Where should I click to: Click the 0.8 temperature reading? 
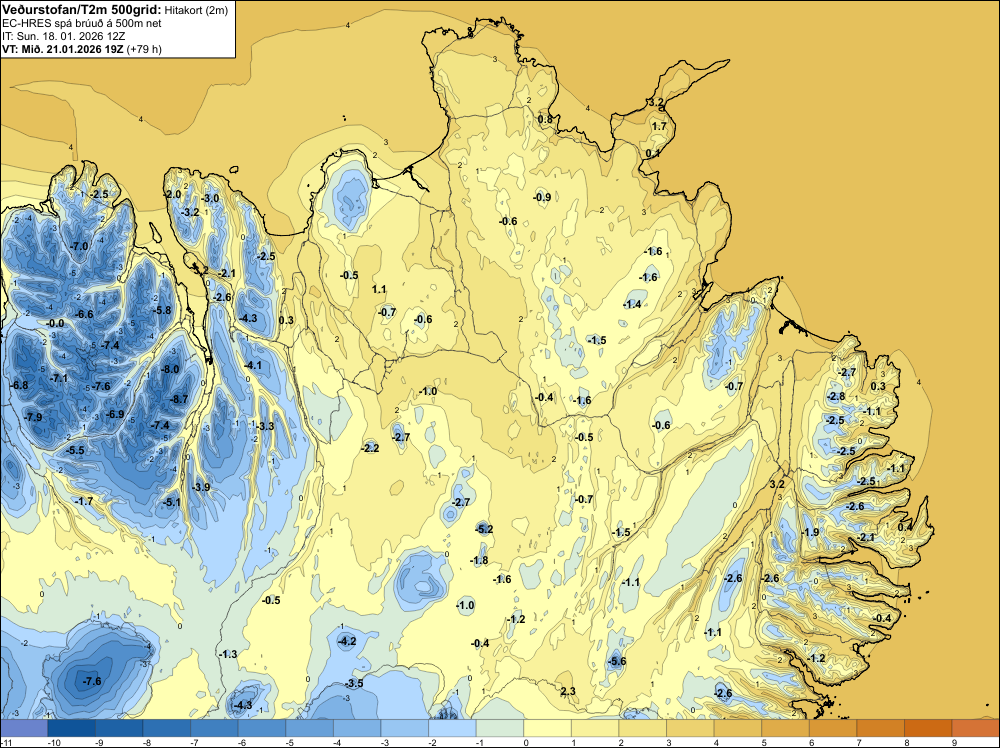point(545,119)
